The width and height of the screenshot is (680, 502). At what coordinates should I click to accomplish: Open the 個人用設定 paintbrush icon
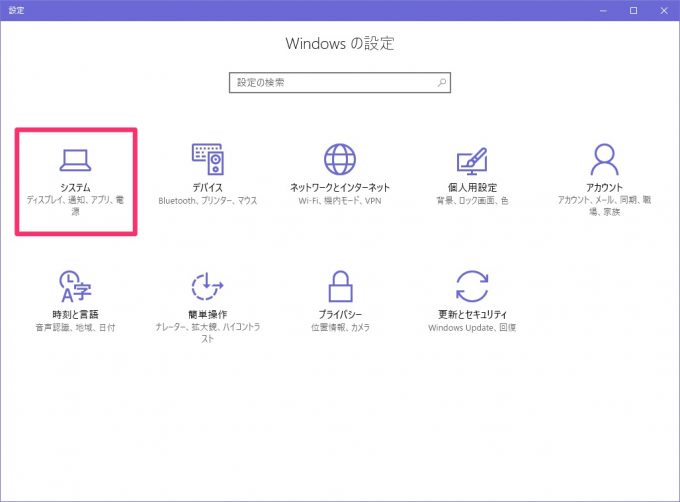tap(472, 161)
